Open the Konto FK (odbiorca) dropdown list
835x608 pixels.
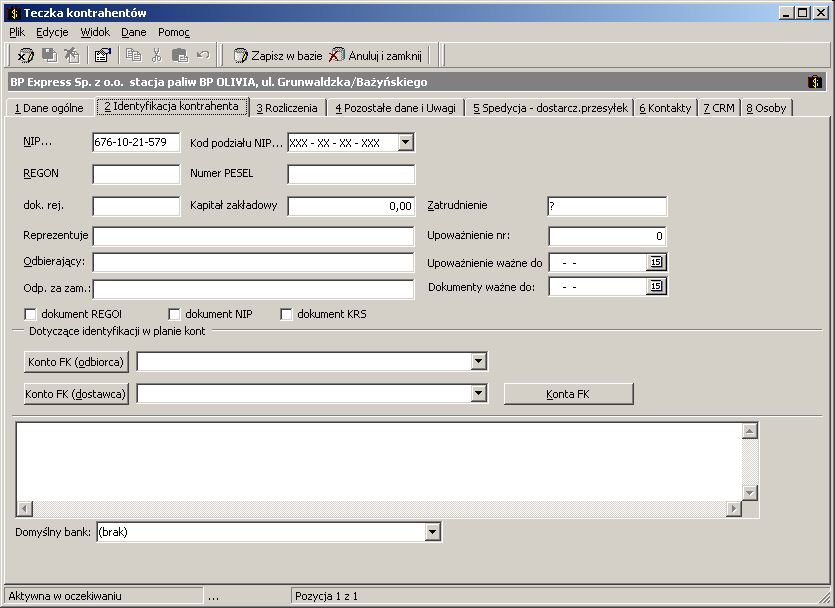(x=478, y=361)
